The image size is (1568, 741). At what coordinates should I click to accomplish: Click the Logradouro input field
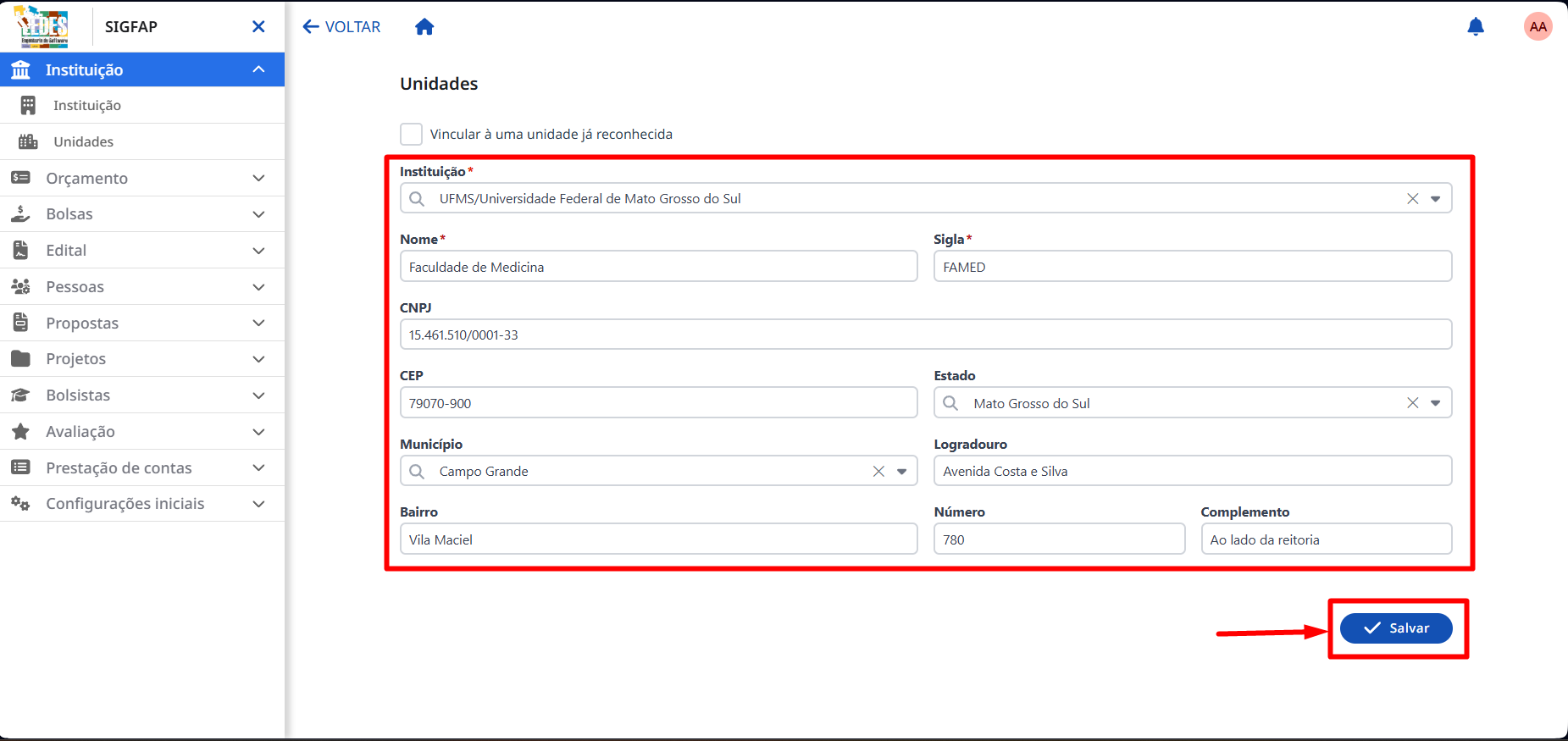[x=1193, y=472]
